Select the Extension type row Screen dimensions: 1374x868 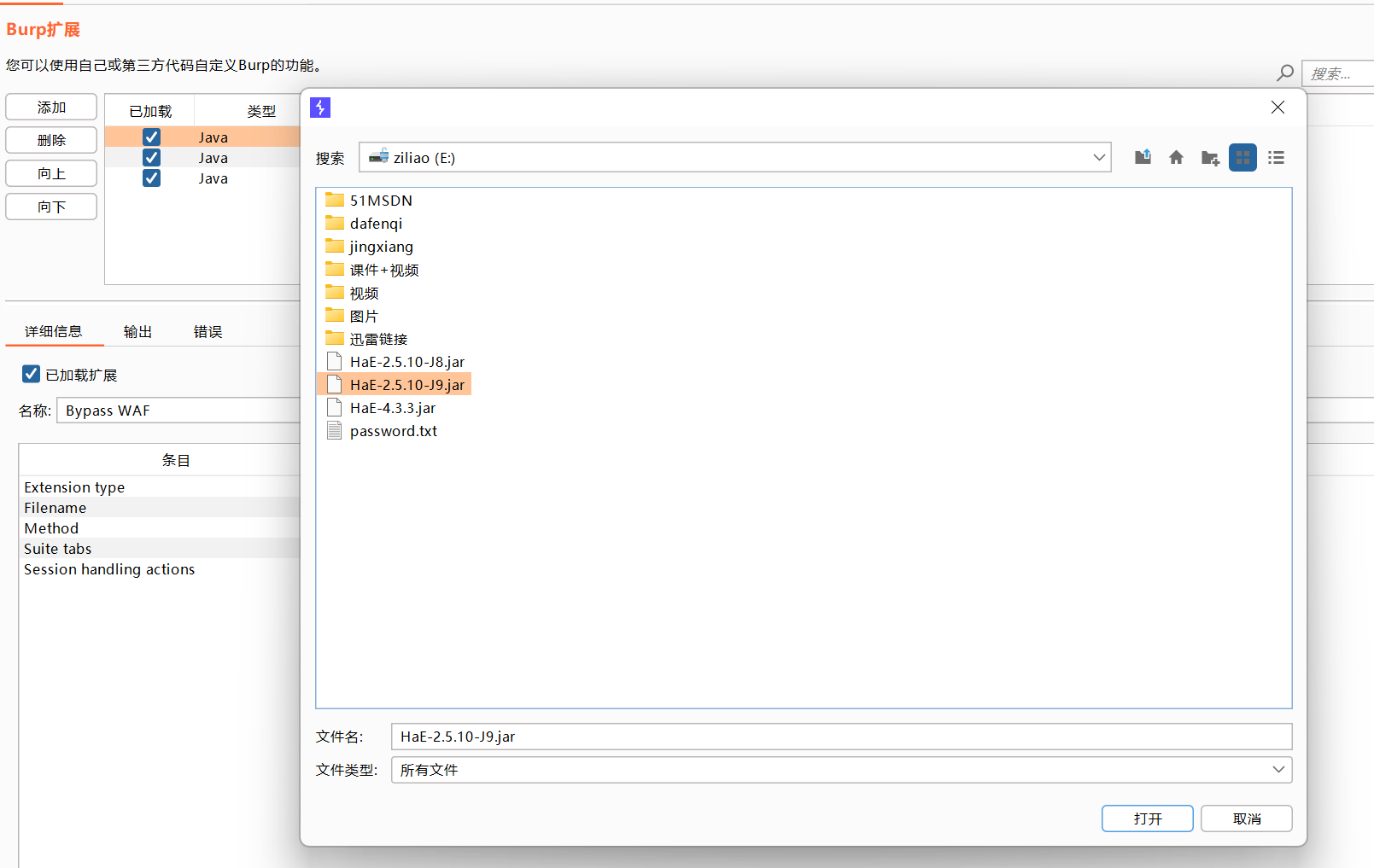tap(161, 486)
